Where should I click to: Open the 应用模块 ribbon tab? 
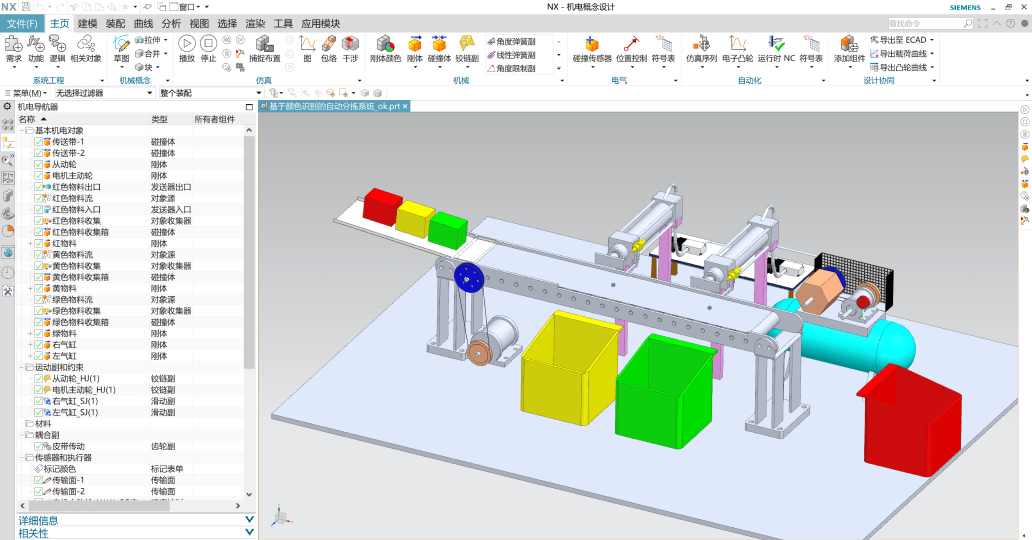coord(321,24)
